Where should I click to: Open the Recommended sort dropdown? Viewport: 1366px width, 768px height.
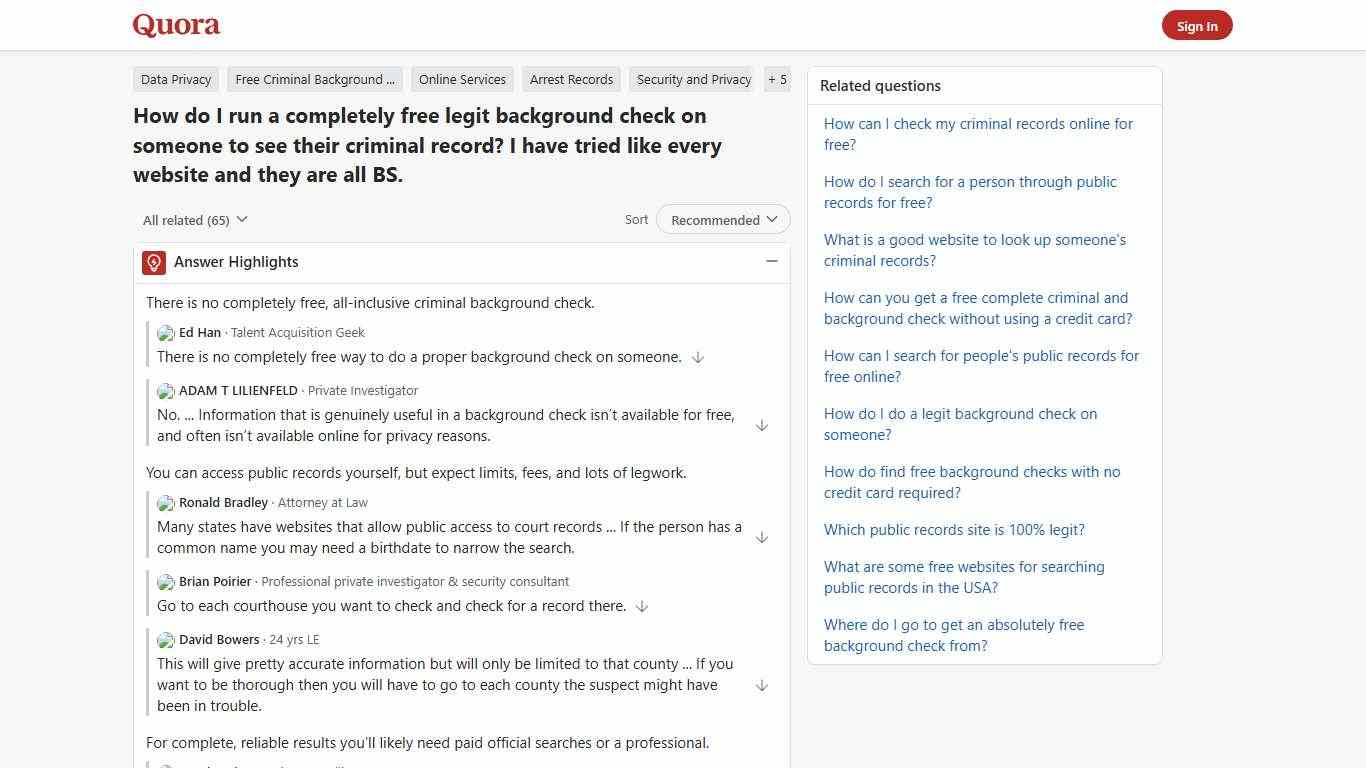click(722, 219)
